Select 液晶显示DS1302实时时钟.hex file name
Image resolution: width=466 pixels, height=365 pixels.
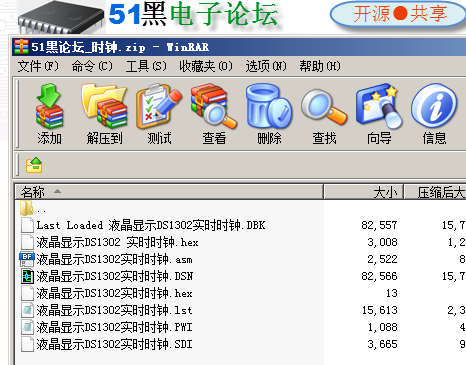coord(114,293)
